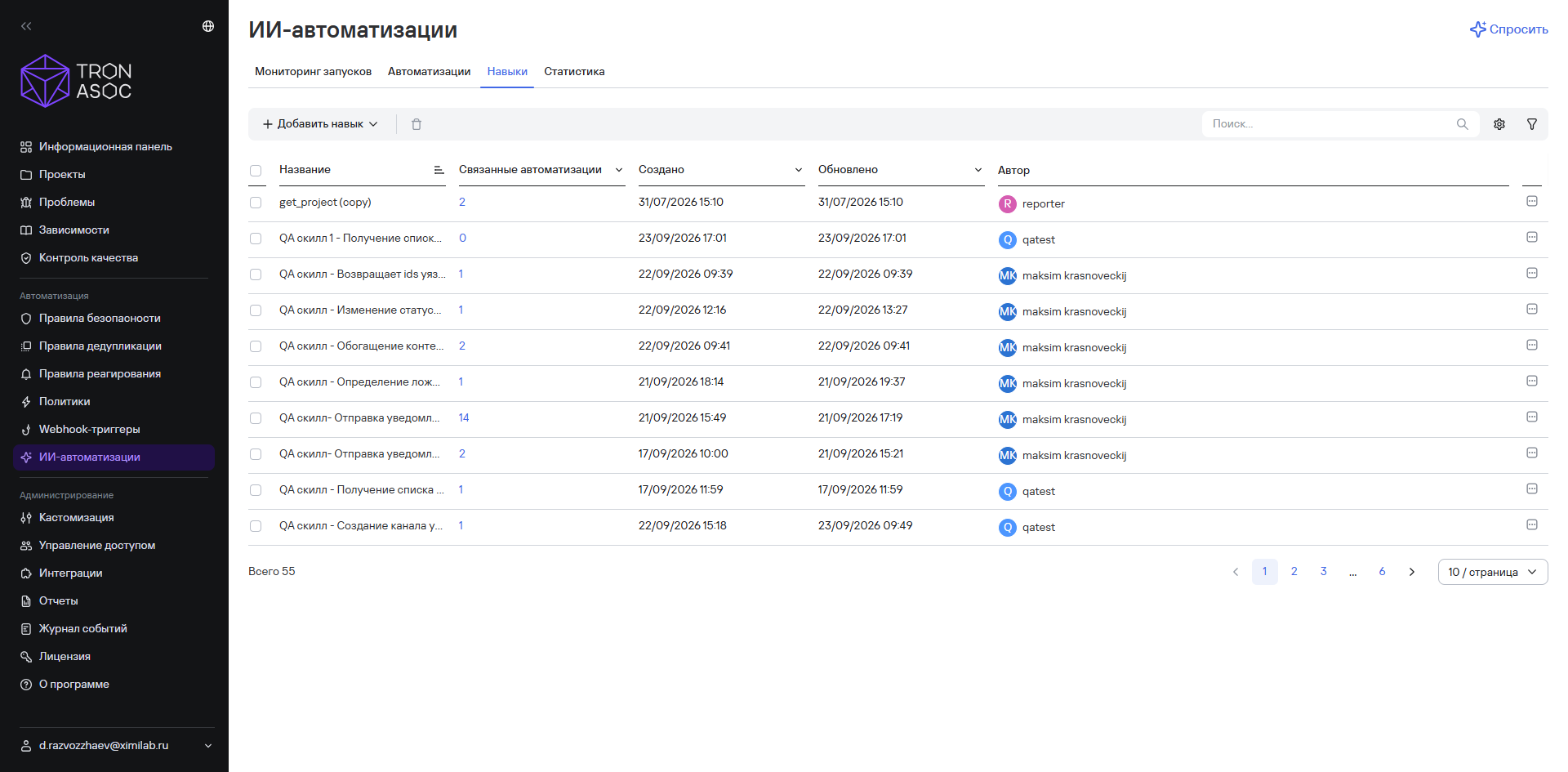Go to pagination page 2
The width and height of the screenshot is (1568, 772).
tap(1294, 572)
